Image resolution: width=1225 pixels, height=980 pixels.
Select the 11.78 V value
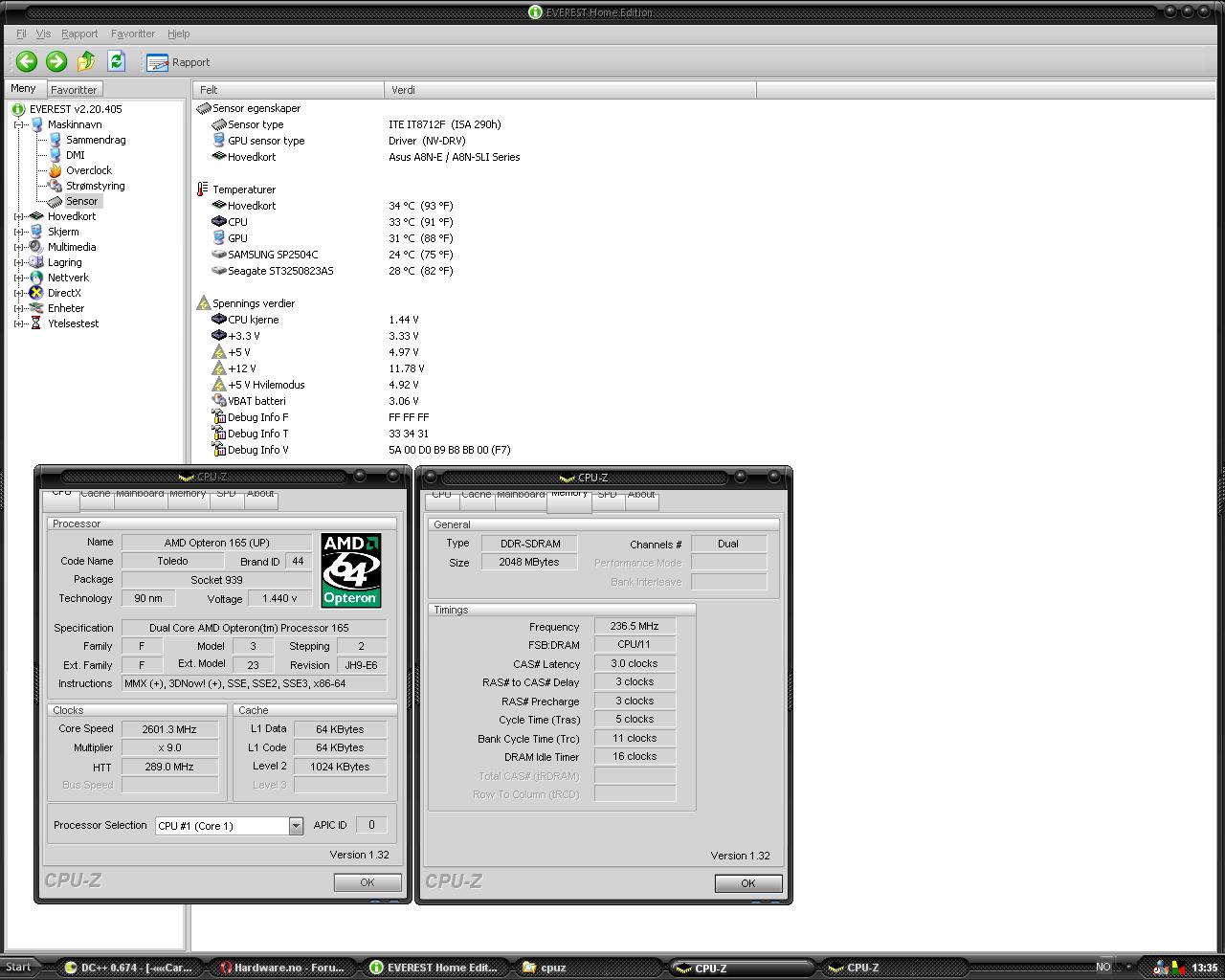[407, 368]
